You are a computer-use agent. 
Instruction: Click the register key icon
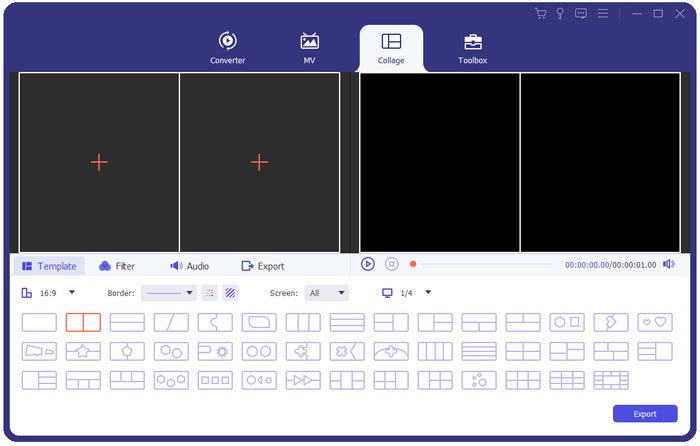point(560,13)
